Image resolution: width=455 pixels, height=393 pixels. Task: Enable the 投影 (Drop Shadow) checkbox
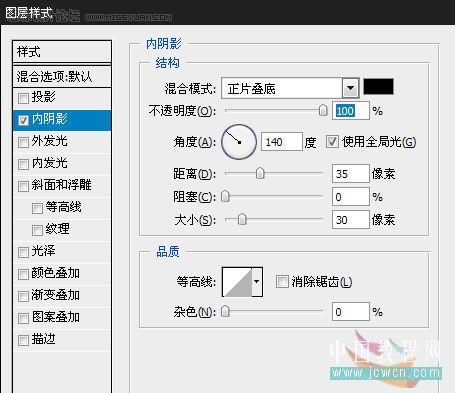[x=23, y=98]
